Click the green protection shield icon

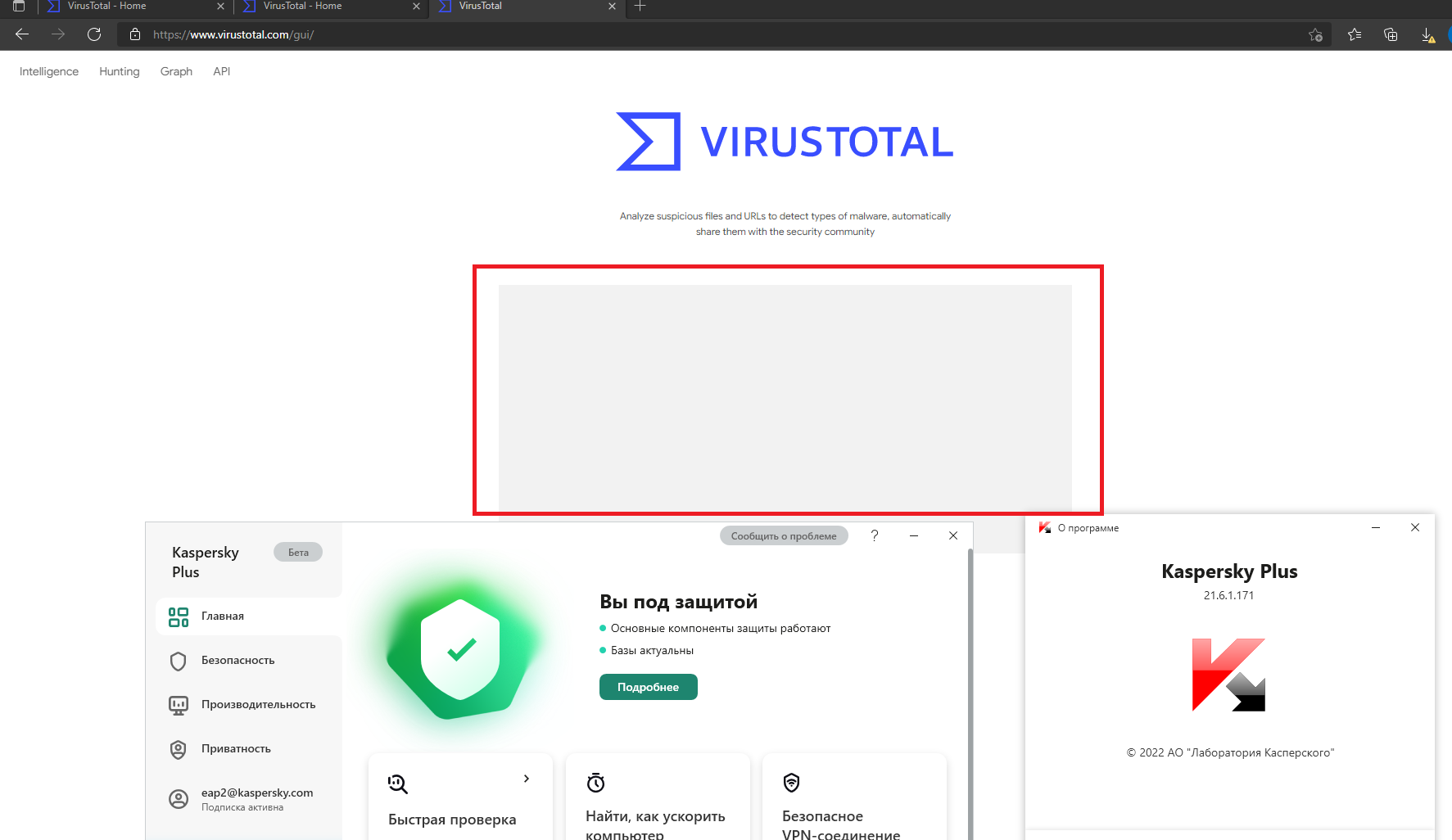point(460,649)
